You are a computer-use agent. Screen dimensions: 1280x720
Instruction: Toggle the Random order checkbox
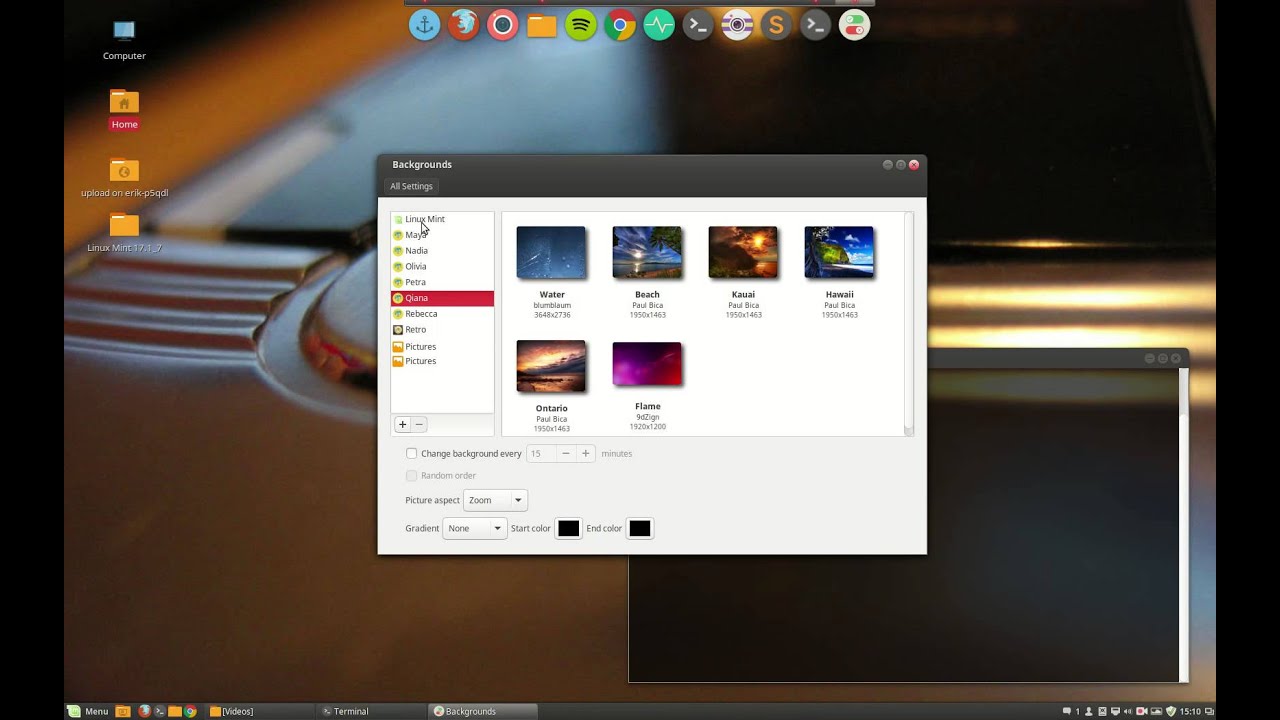[x=411, y=476]
